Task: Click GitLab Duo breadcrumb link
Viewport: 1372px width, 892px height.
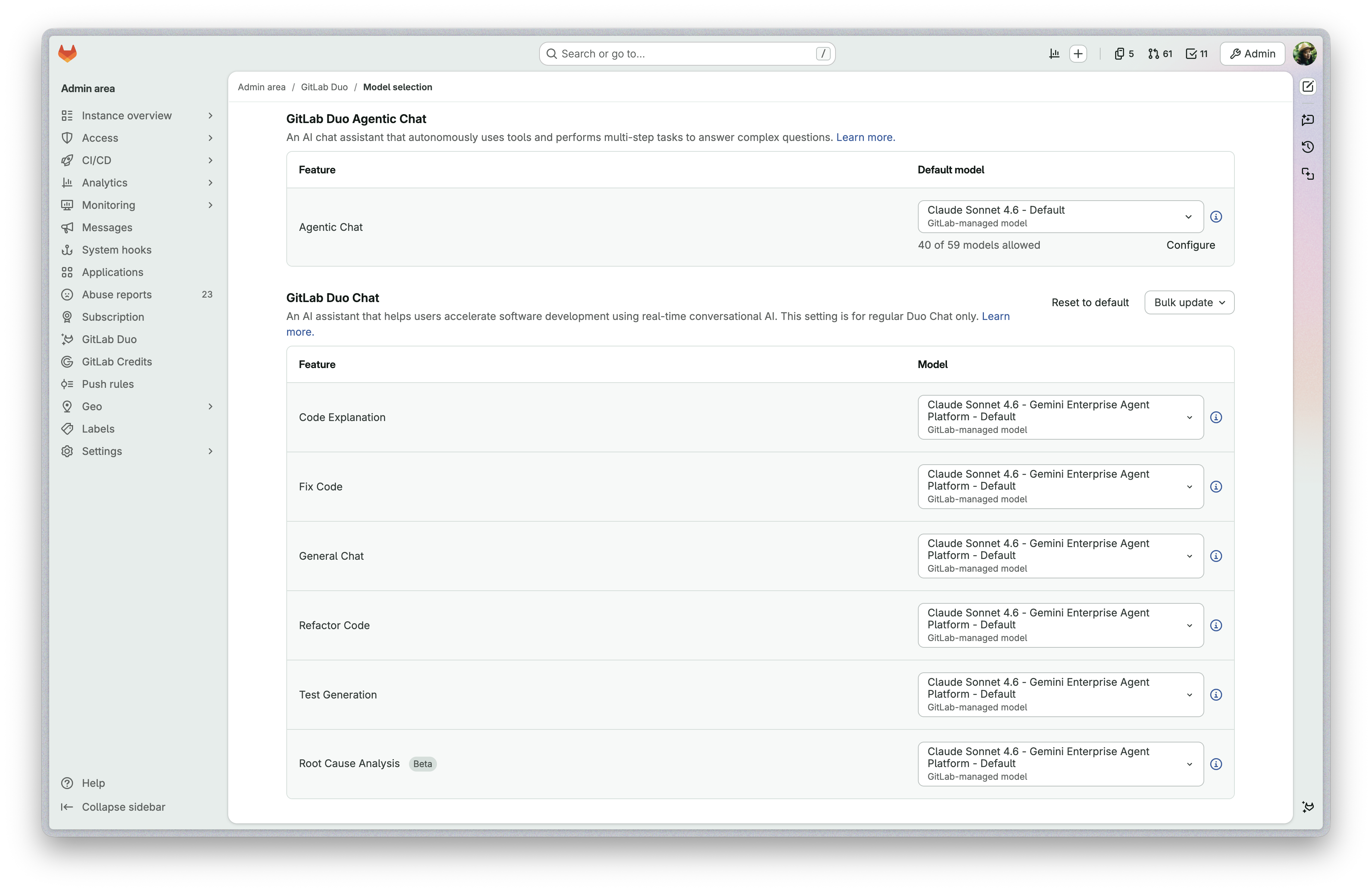Action: pos(324,87)
